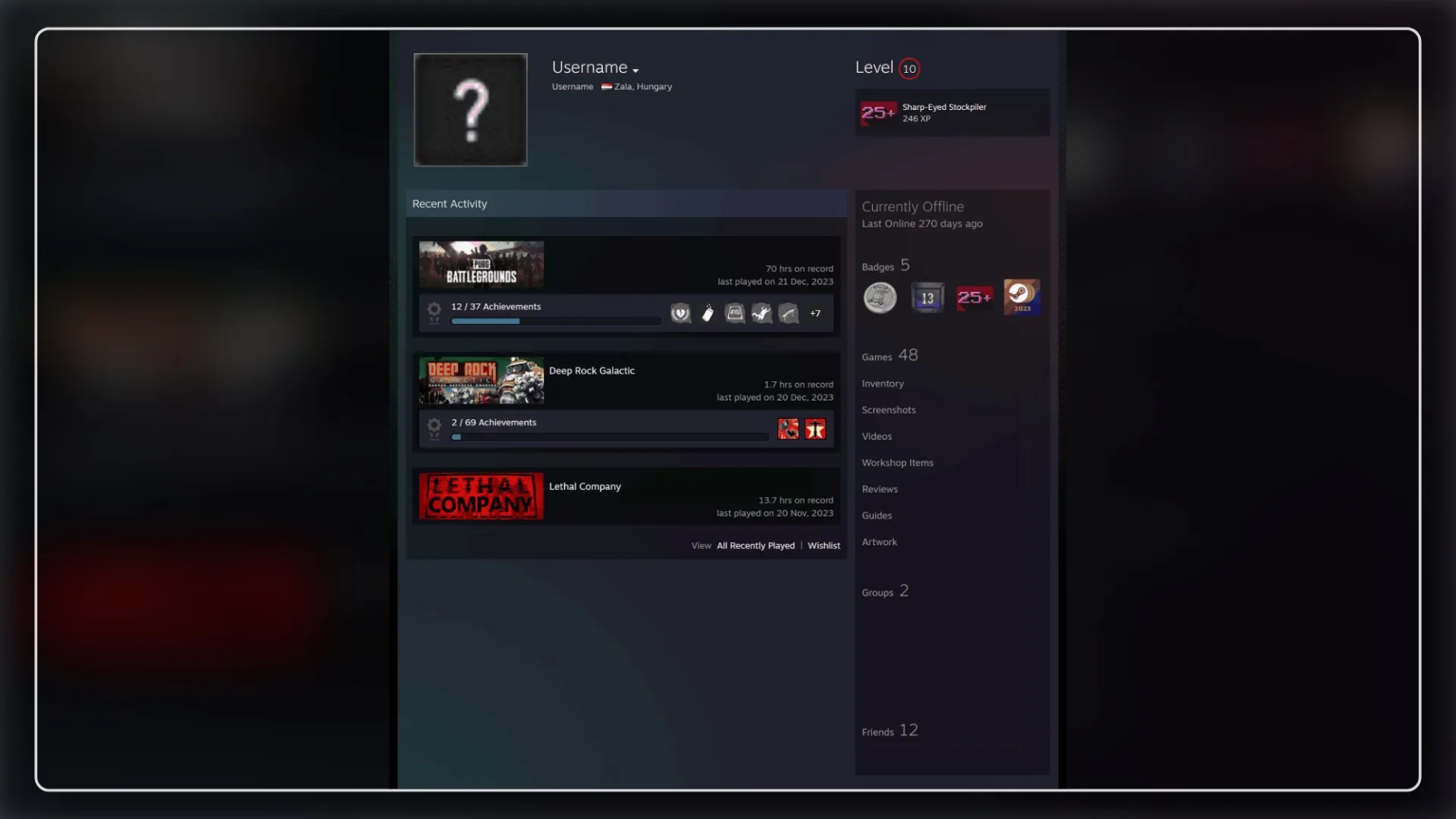Image resolution: width=1456 pixels, height=819 pixels.
Task: Open the Lethal Company game thumbnail
Action: (x=481, y=496)
